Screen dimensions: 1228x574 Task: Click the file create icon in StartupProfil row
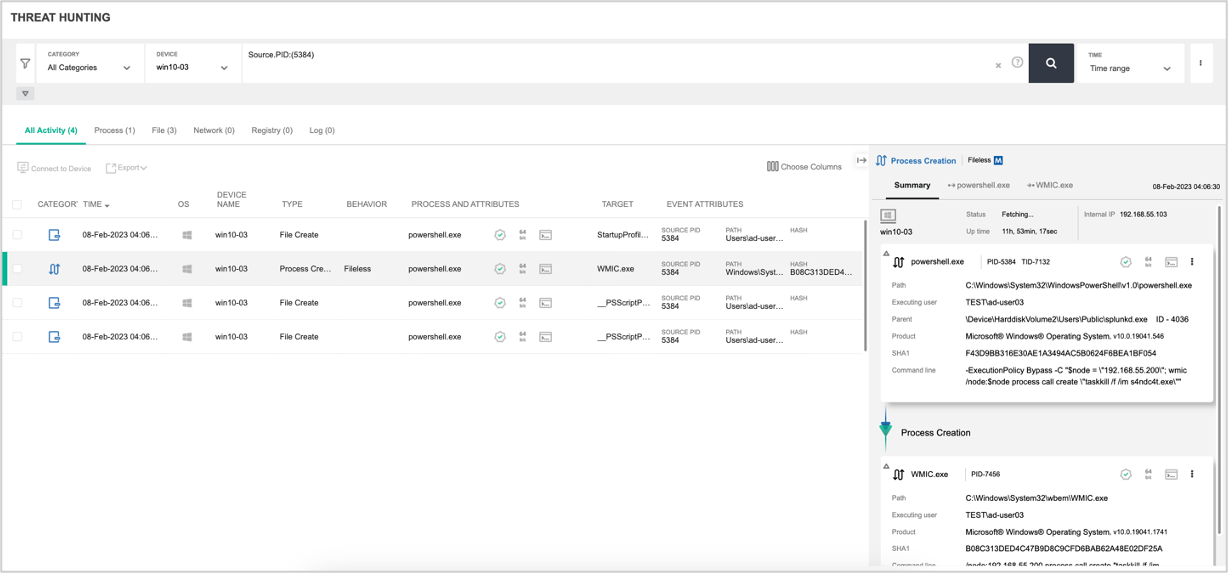(54, 235)
